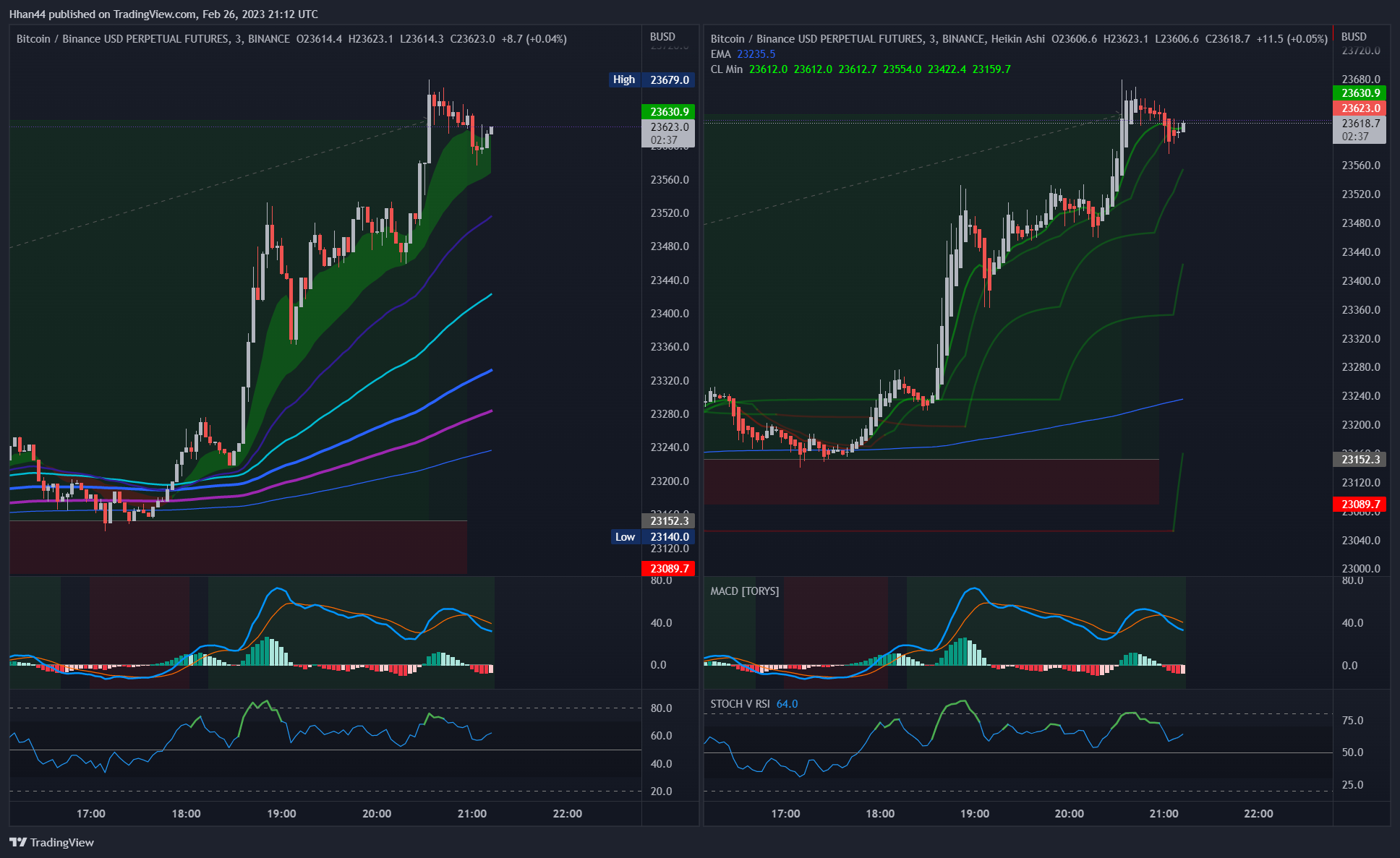Click the TradingView logo at bottom left
Screen dimensions: 1400x858
[x=51, y=842]
